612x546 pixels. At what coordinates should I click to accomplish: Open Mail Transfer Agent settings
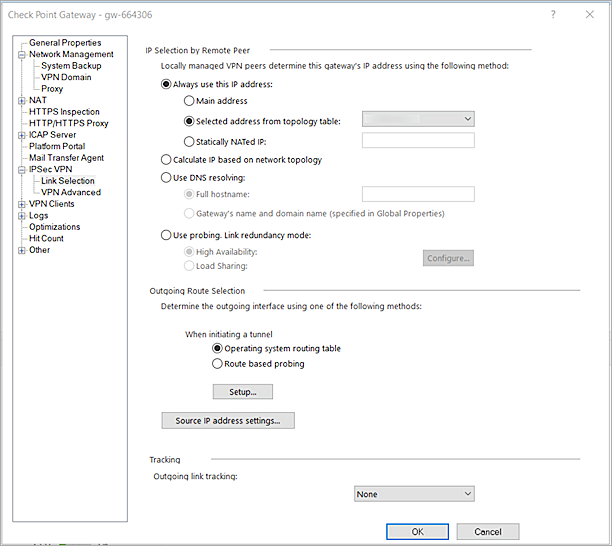point(66,158)
